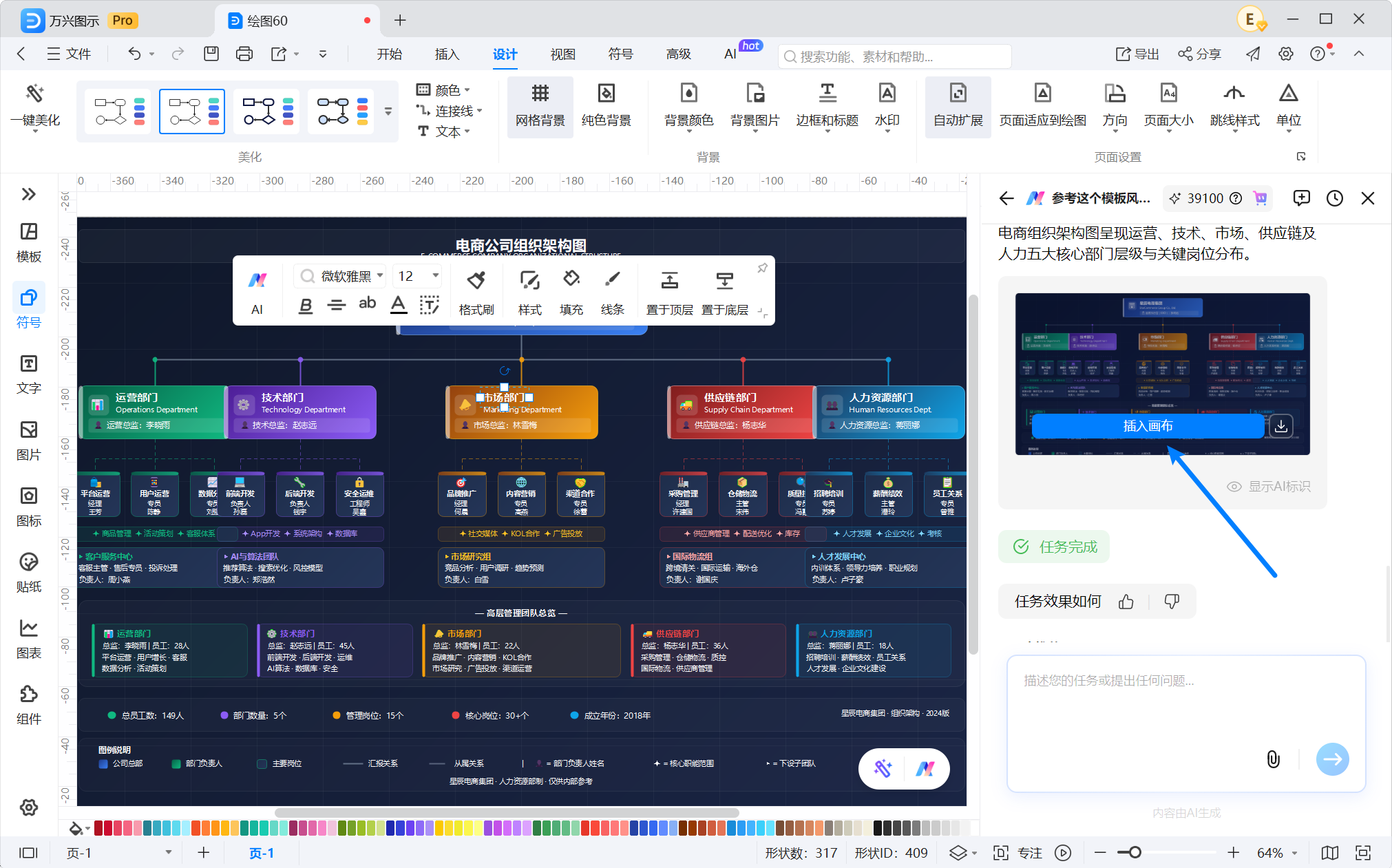Open the 组件 components sidebar panel

(x=28, y=704)
